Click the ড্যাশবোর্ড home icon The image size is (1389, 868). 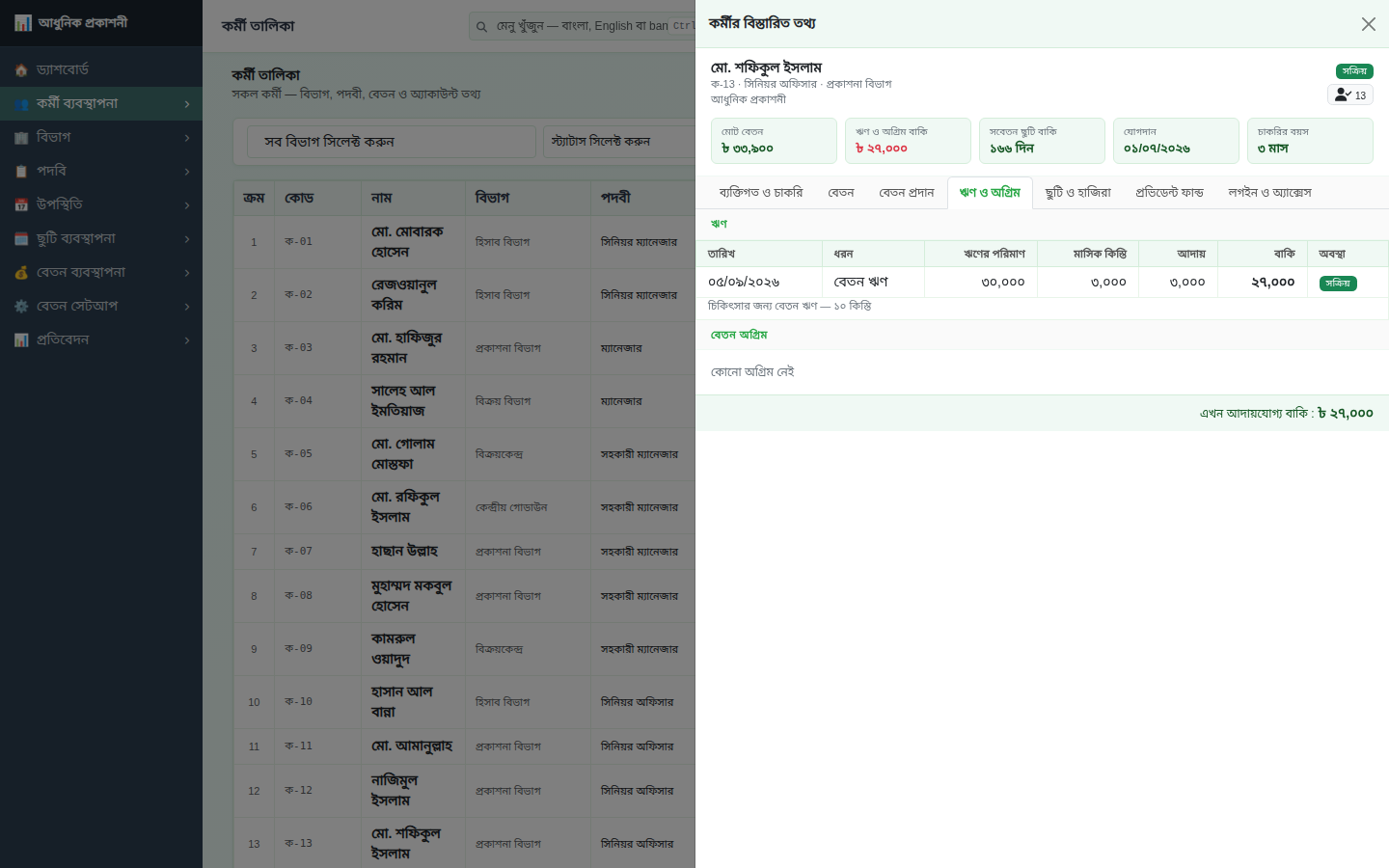coord(21,70)
